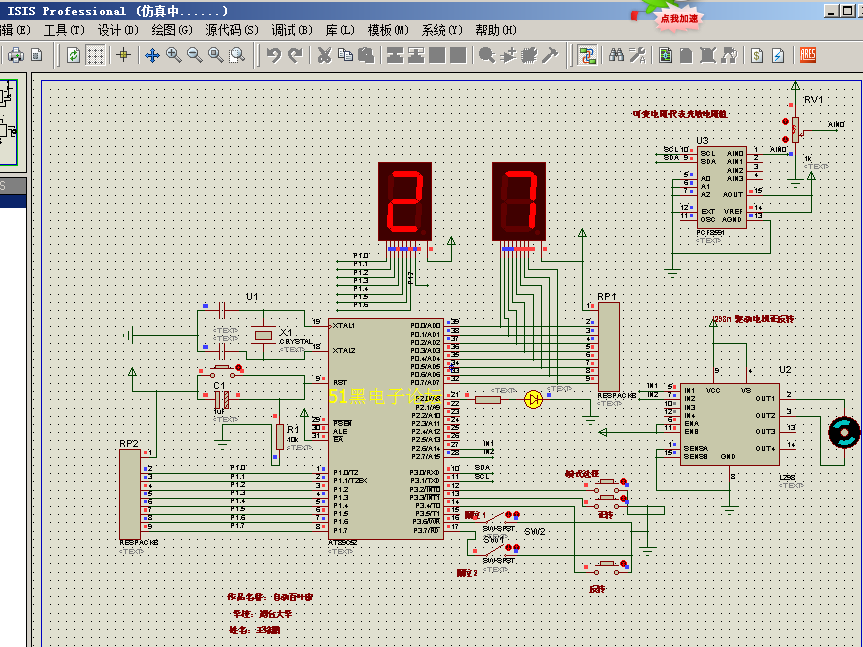Click the Redo arrow icon
This screenshot has width=863, height=647.
coord(296,55)
